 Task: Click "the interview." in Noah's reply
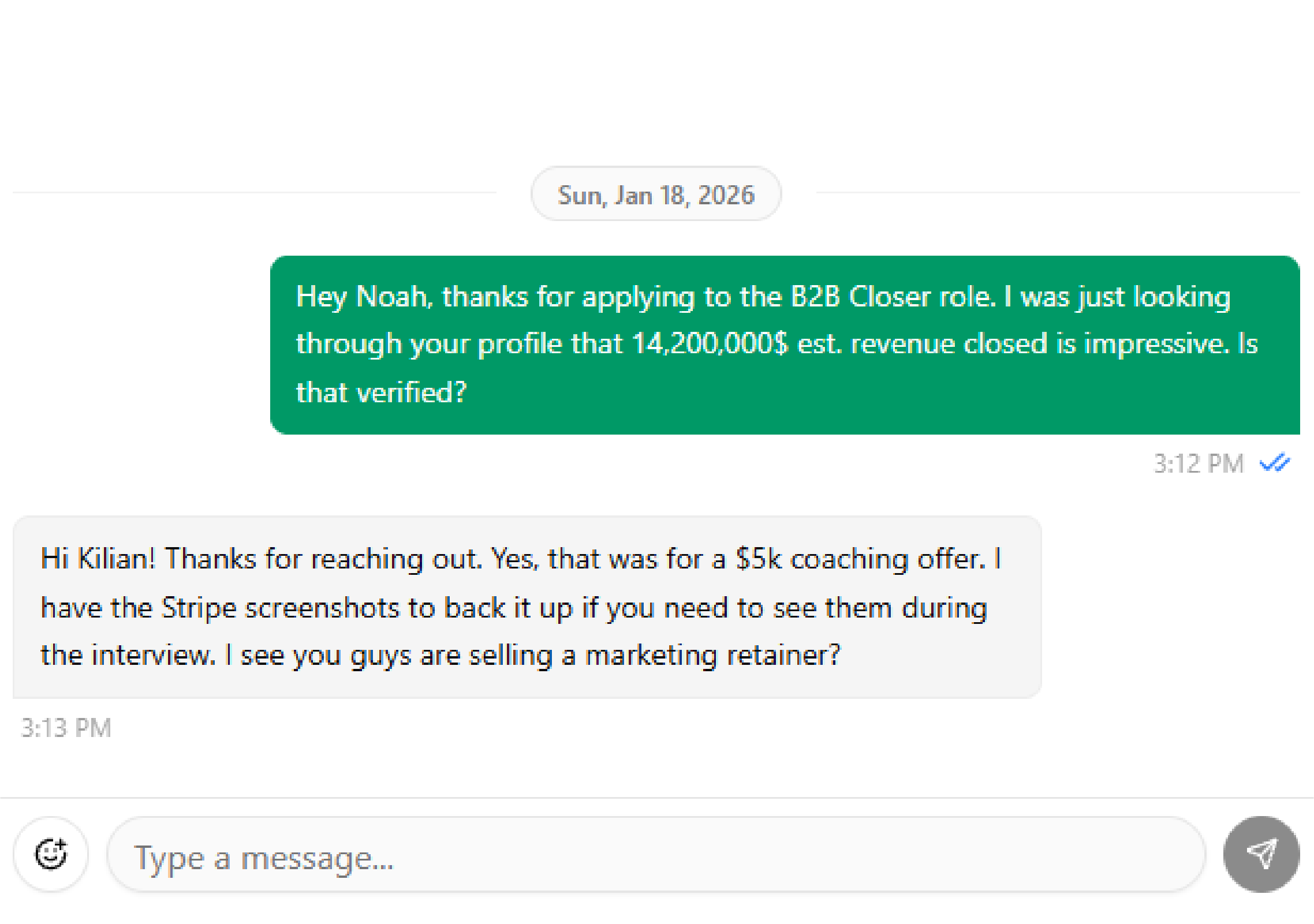(x=128, y=656)
